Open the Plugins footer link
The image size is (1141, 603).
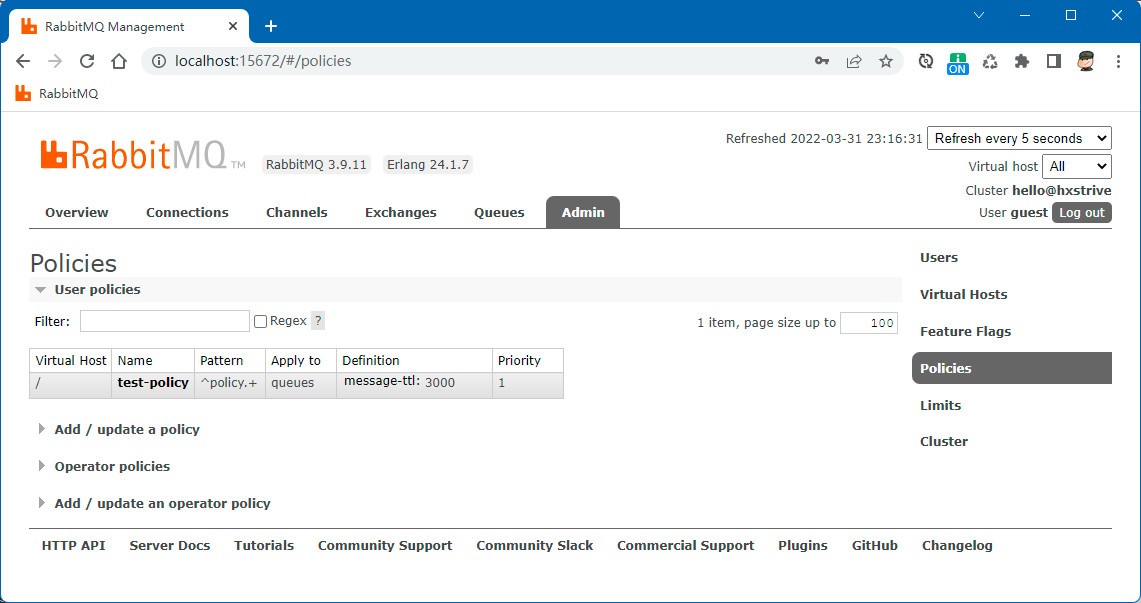pos(803,546)
